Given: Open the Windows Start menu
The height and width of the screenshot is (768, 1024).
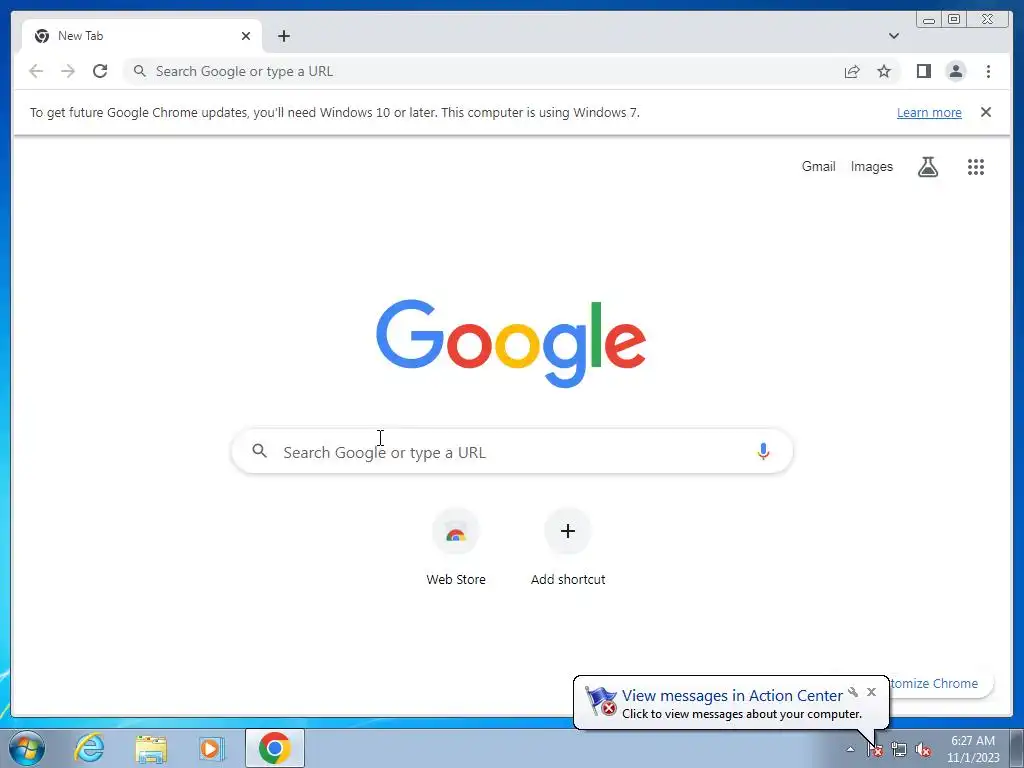Looking at the screenshot, I should (27, 748).
